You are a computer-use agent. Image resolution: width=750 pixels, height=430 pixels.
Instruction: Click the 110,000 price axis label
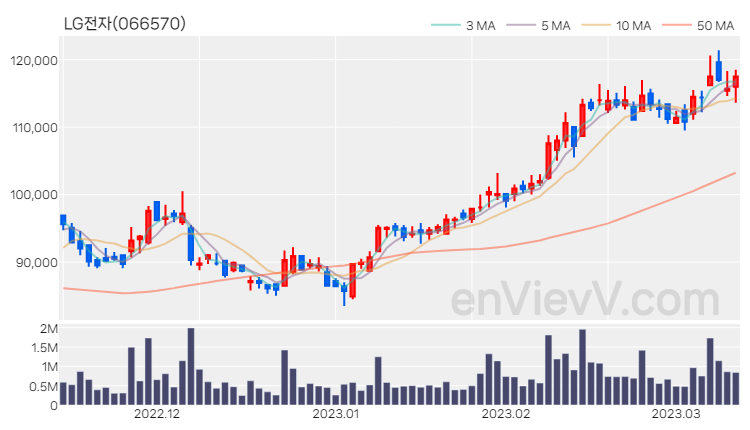(33, 128)
